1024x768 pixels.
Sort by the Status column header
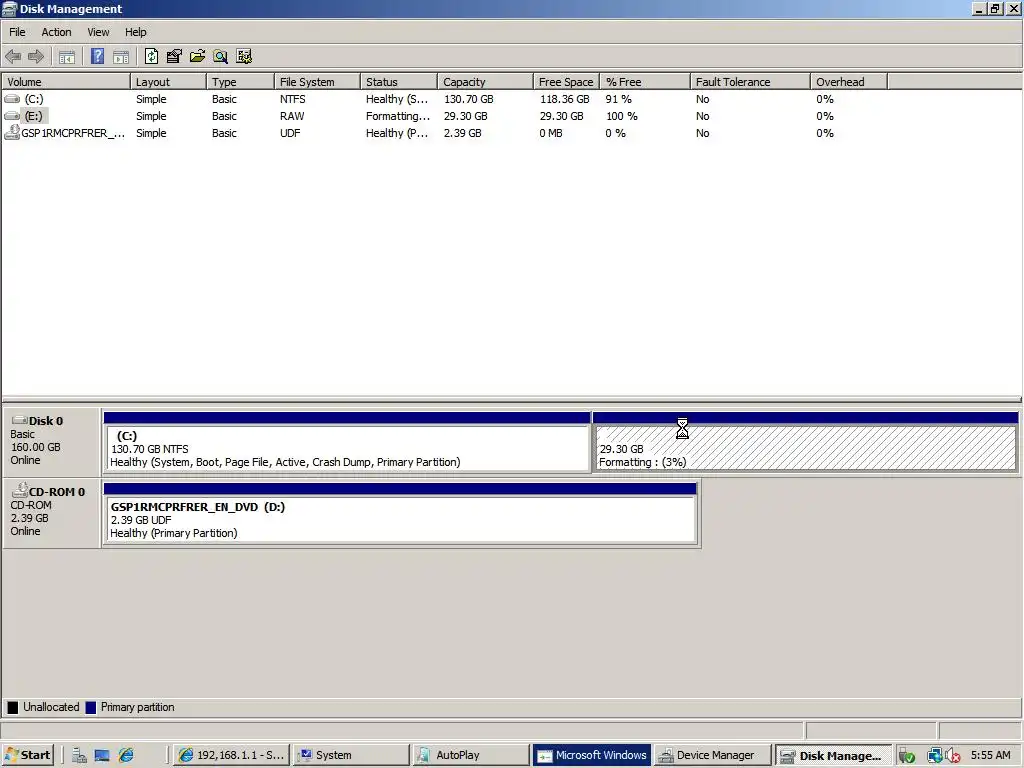click(x=399, y=82)
